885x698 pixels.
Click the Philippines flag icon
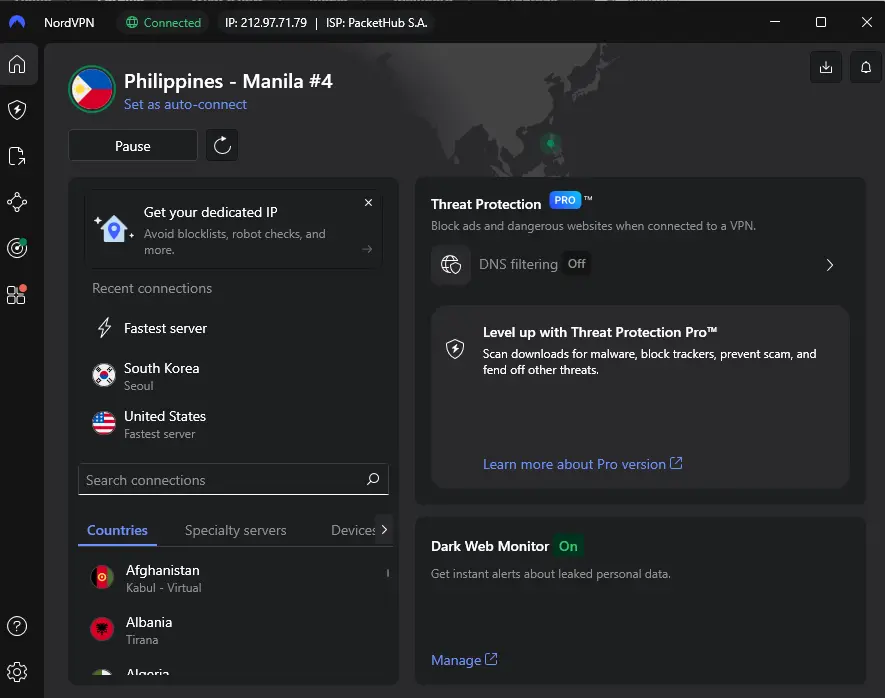tap(92, 89)
